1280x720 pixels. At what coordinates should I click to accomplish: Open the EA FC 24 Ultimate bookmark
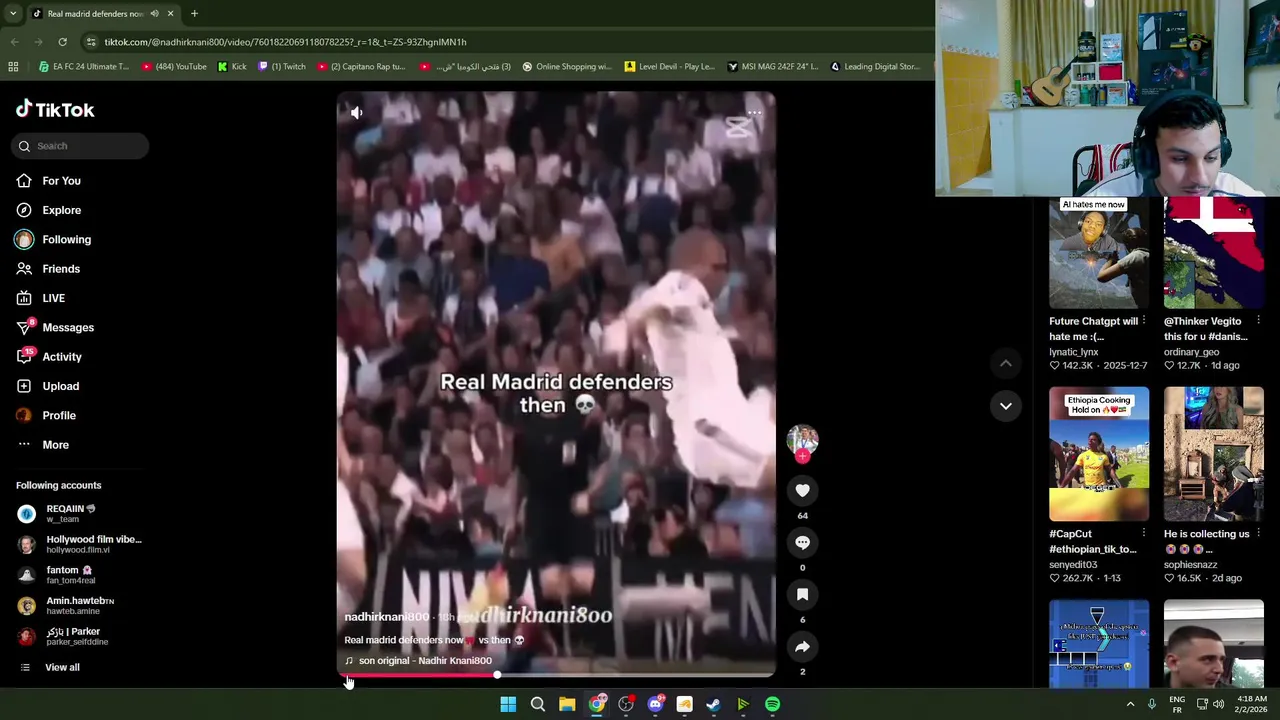(84, 67)
